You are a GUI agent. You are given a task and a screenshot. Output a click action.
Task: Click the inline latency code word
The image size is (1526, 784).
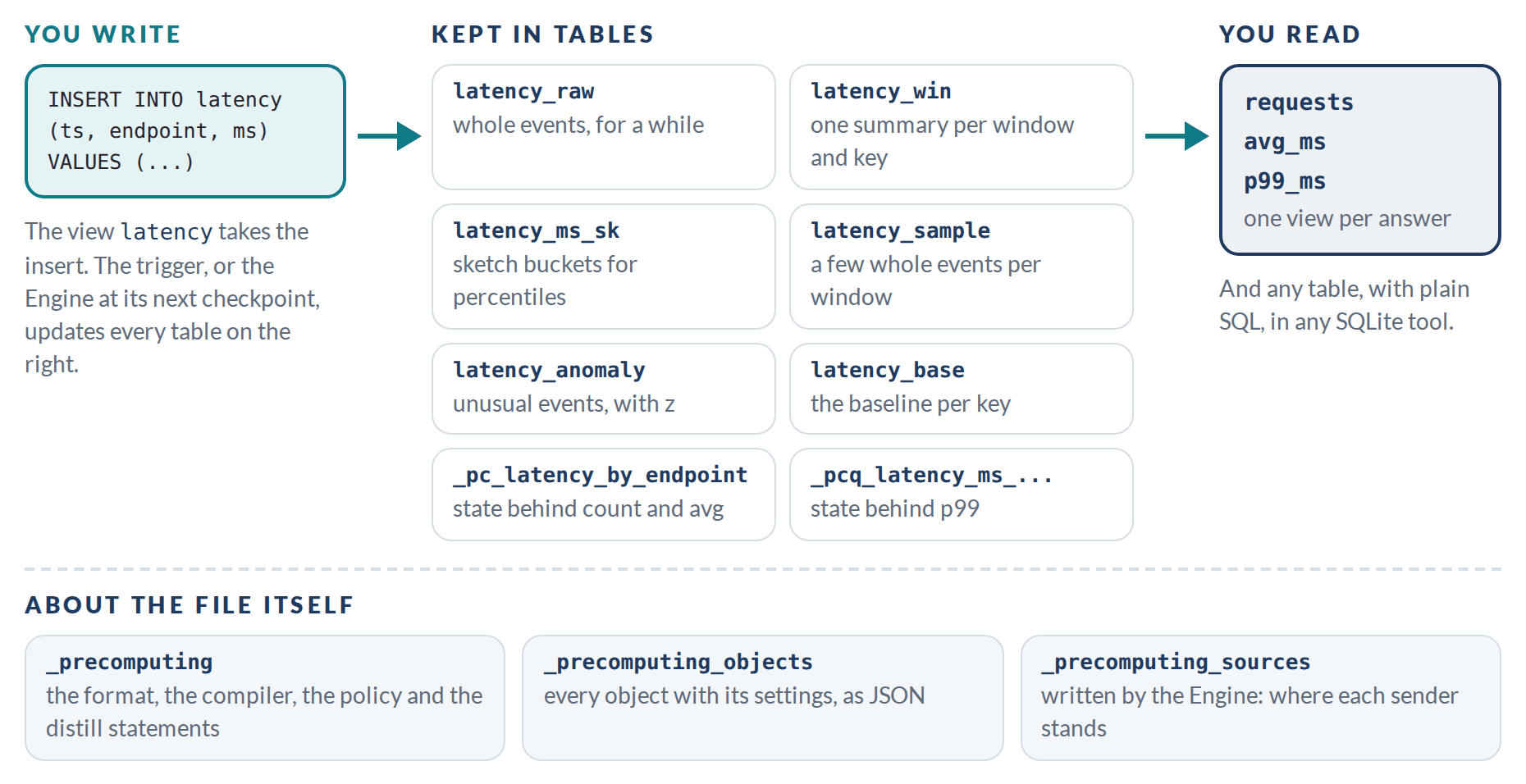click(x=167, y=232)
